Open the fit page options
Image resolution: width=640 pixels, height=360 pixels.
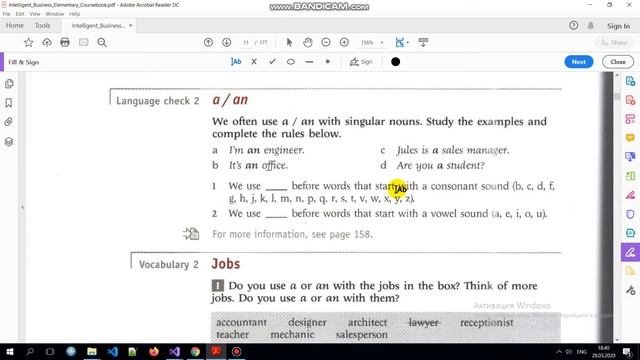click(x=402, y=42)
